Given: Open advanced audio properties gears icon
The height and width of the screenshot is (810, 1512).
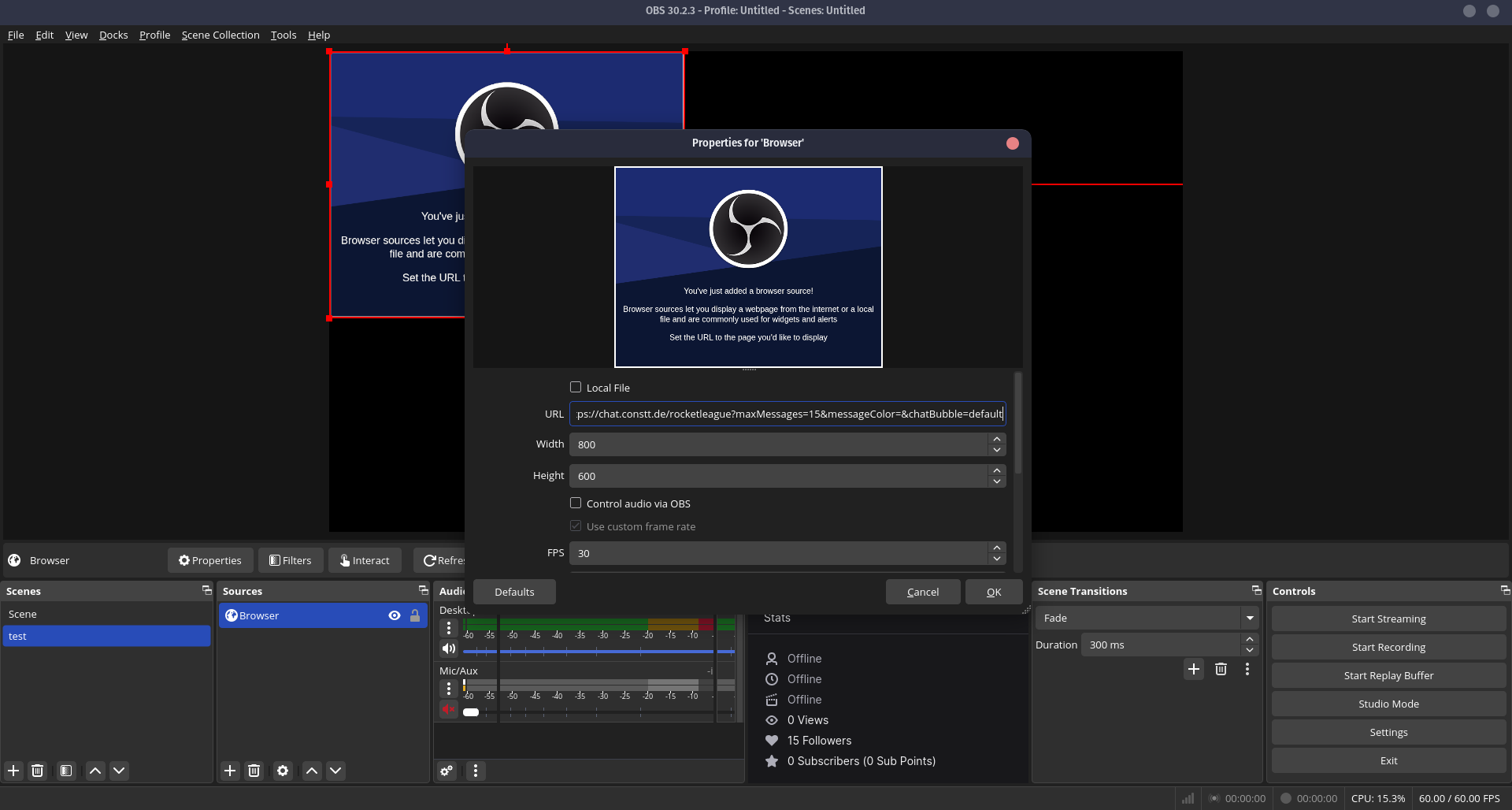Looking at the screenshot, I should pyautogui.click(x=447, y=771).
